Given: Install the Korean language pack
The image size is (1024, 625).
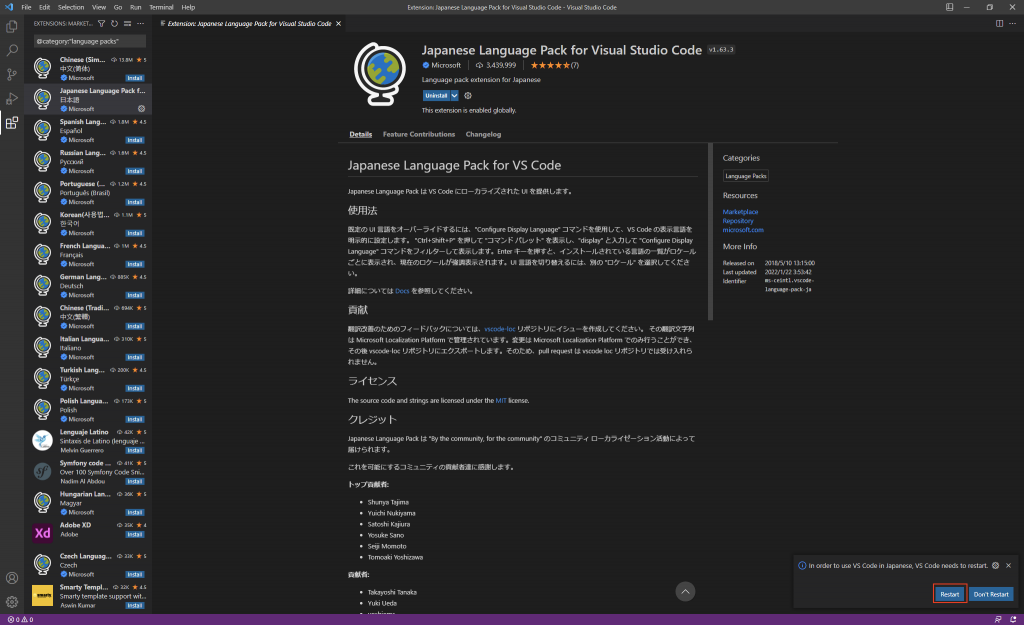Looking at the screenshot, I should coord(135,233).
